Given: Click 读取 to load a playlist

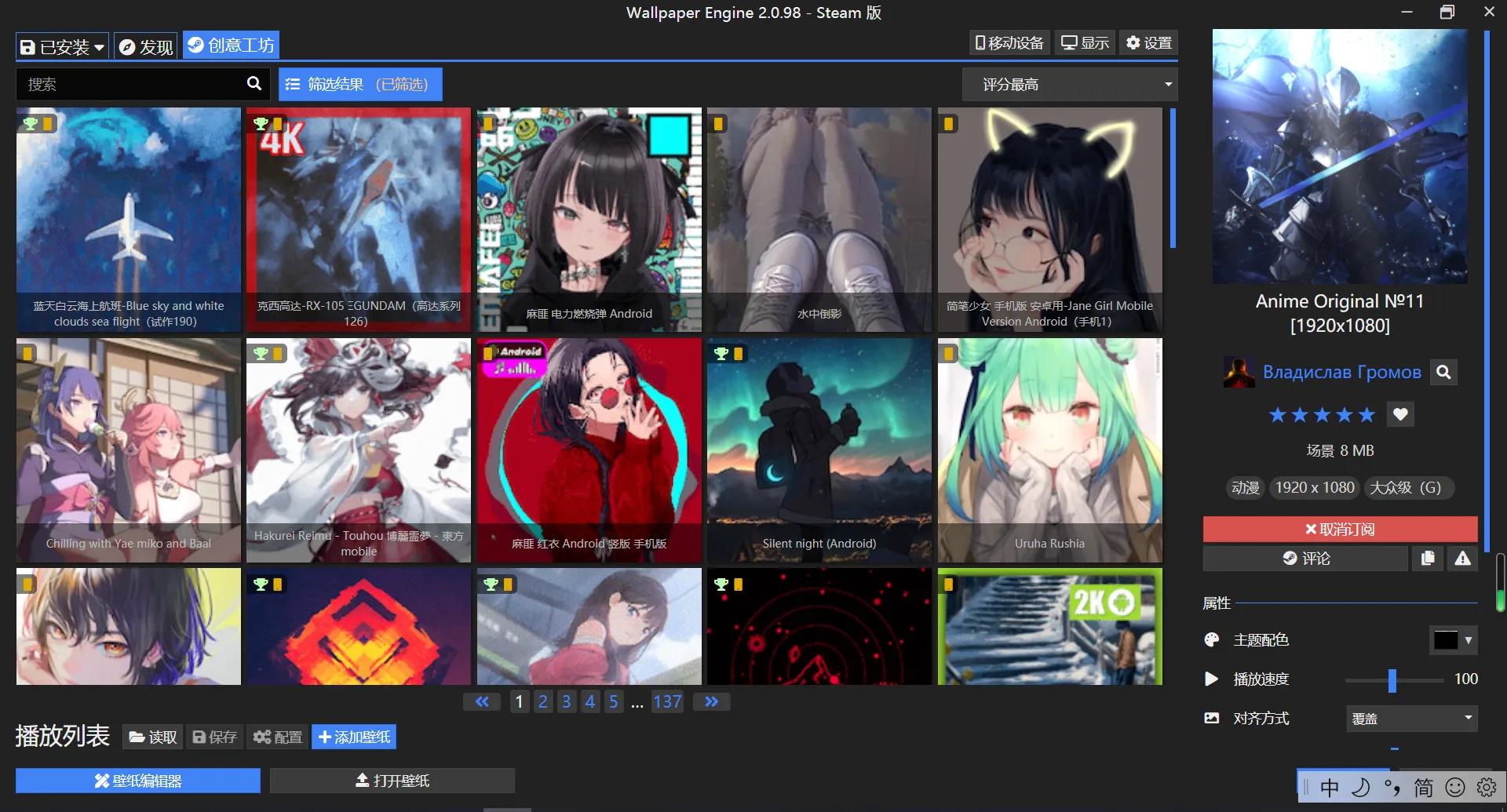Looking at the screenshot, I should click(x=153, y=737).
